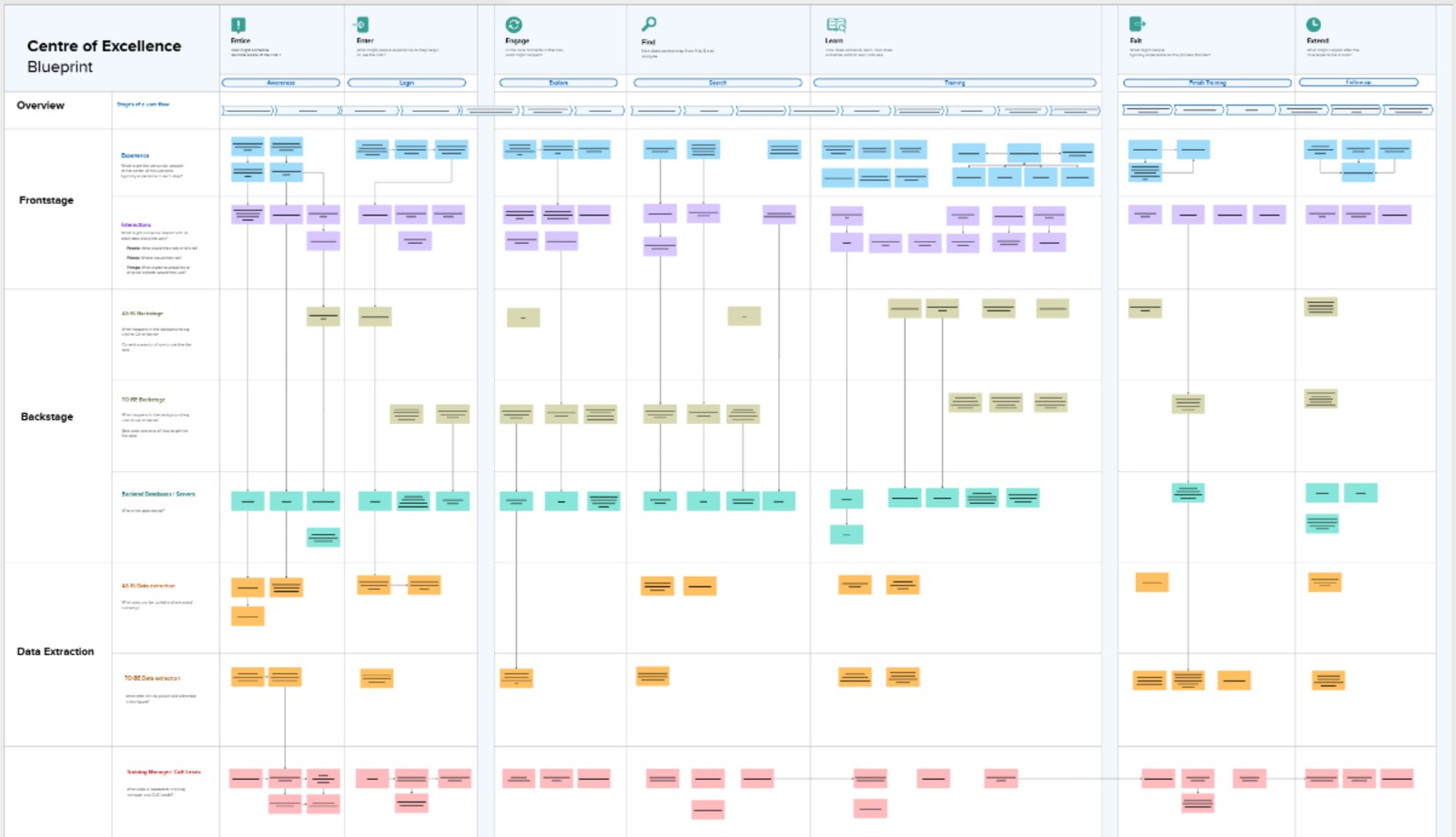This screenshot has height=837, width=1456.
Task: Click the 'Interactions' sub-row heading
Action: [x=136, y=225]
